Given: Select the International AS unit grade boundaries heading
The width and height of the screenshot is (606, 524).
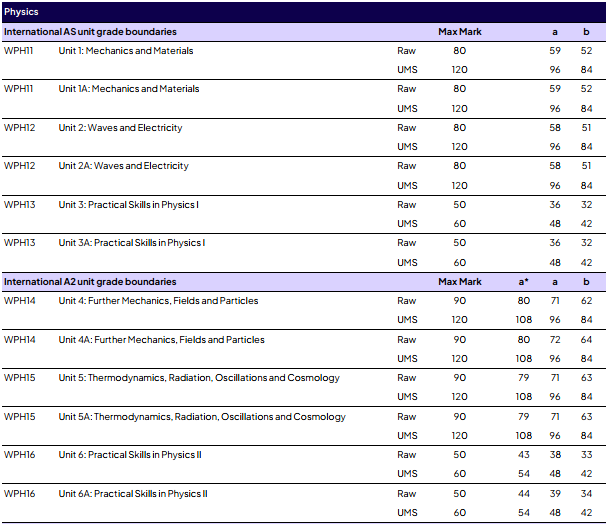Looking at the screenshot, I should coord(90,32).
